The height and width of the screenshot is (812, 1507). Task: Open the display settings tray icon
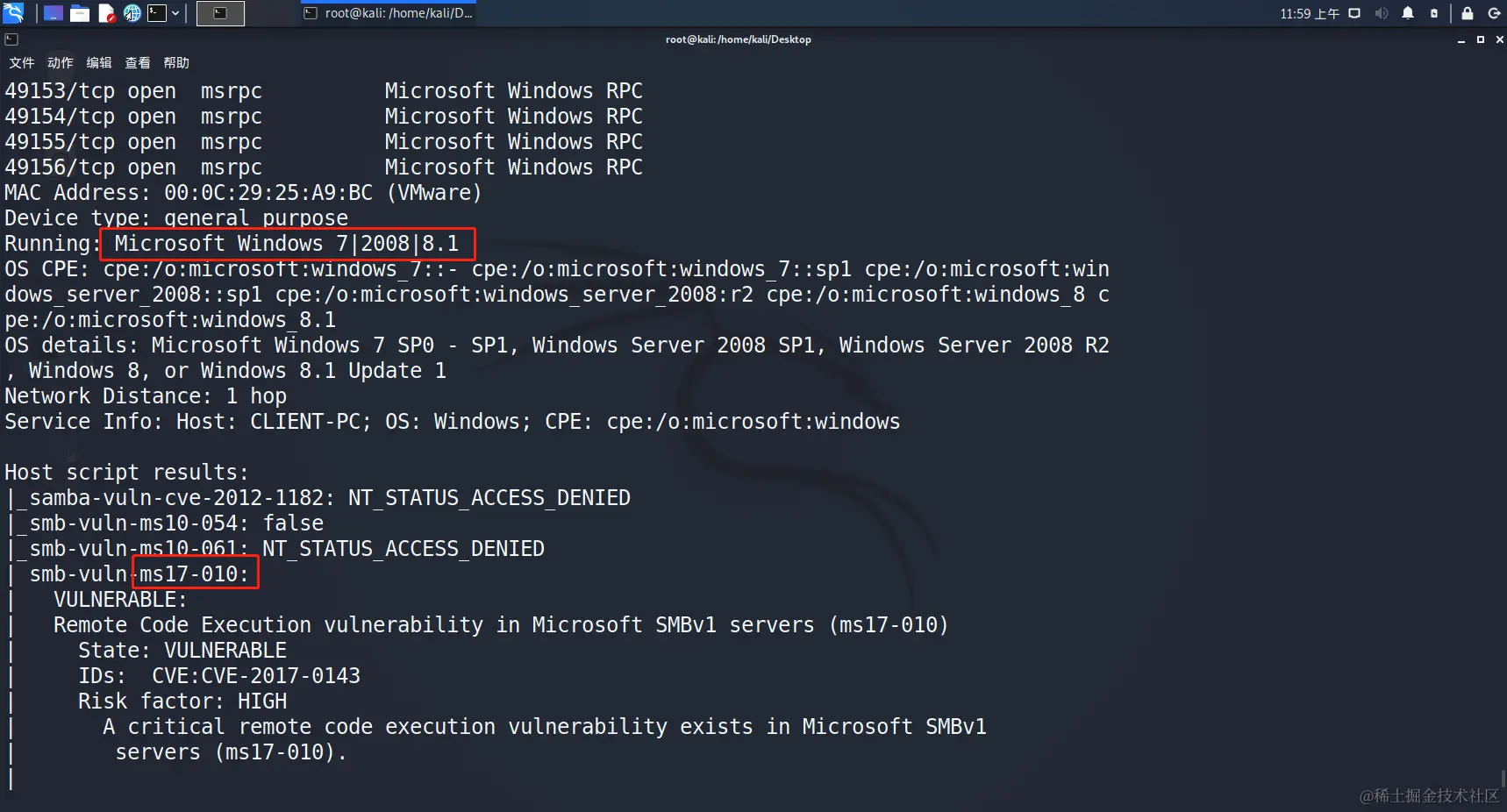coord(1354,13)
